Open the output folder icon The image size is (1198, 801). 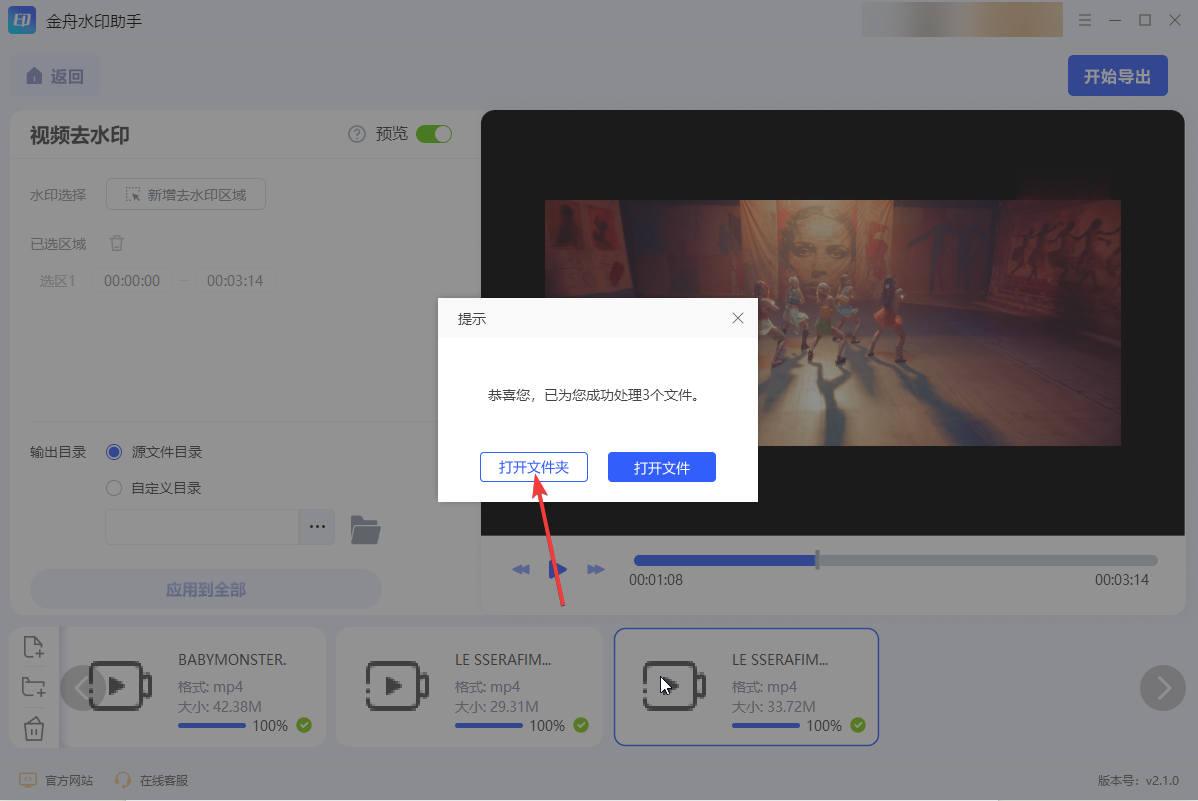coord(365,529)
